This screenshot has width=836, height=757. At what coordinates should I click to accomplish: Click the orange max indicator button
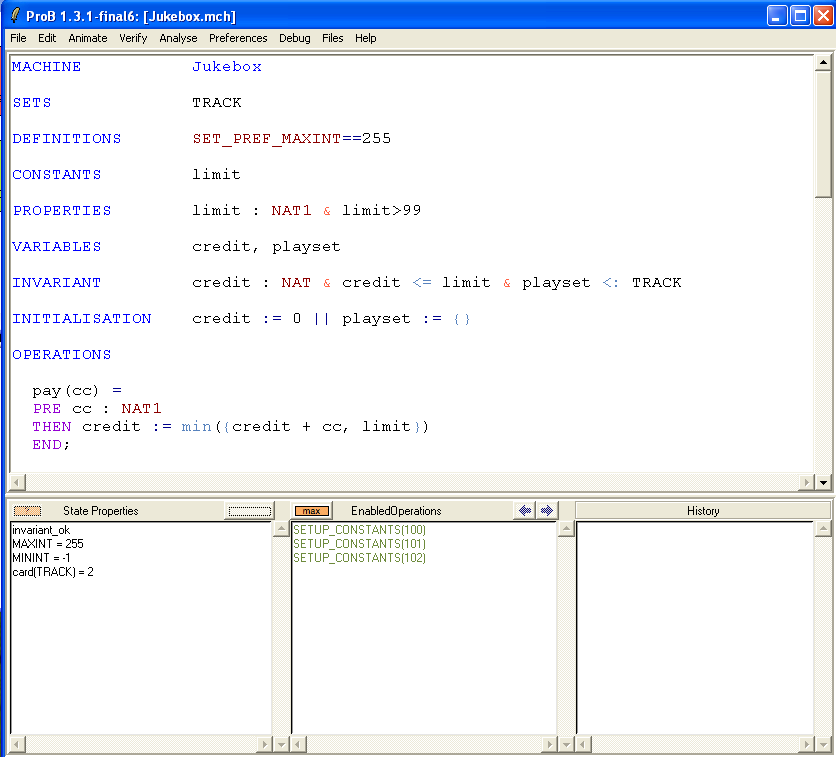(311, 511)
